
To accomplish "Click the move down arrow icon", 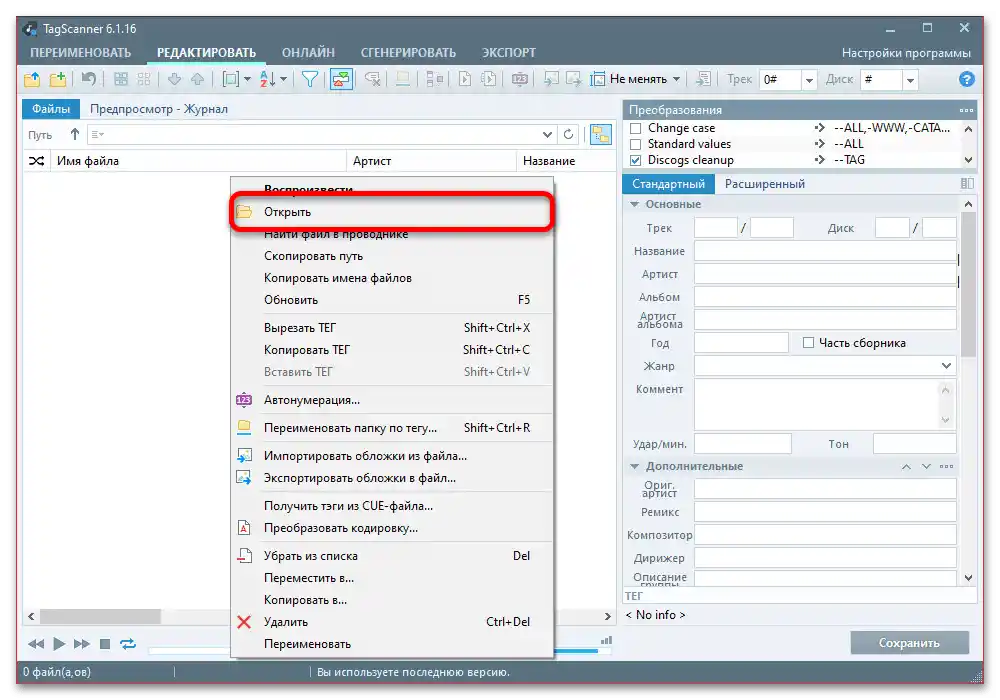I will point(174,79).
